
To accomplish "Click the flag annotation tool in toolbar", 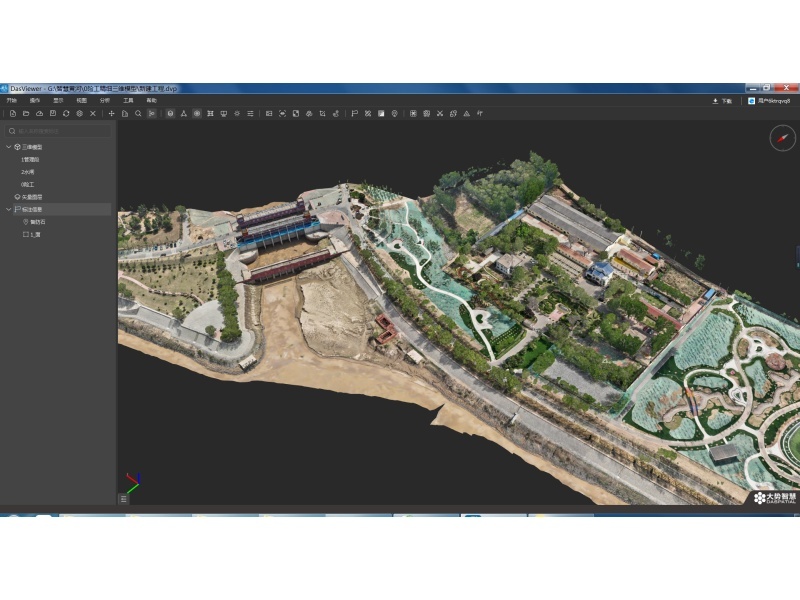I will (354, 114).
